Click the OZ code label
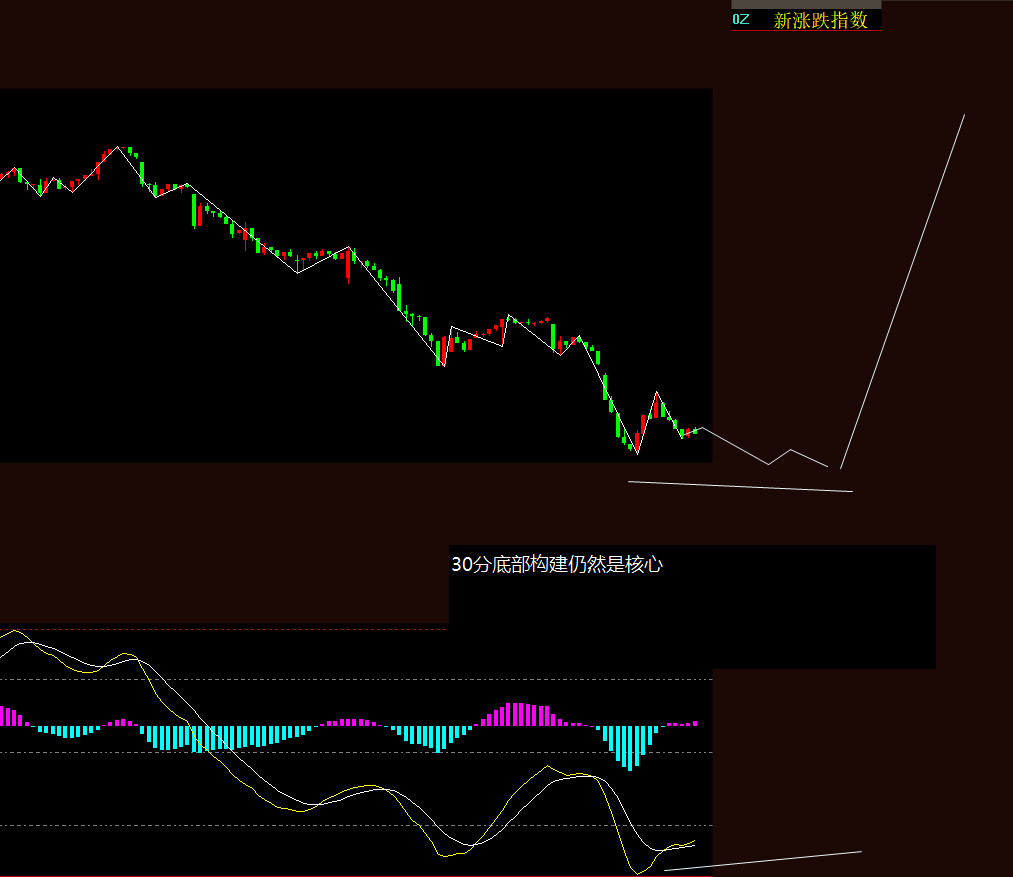 [x=741, y=19]
